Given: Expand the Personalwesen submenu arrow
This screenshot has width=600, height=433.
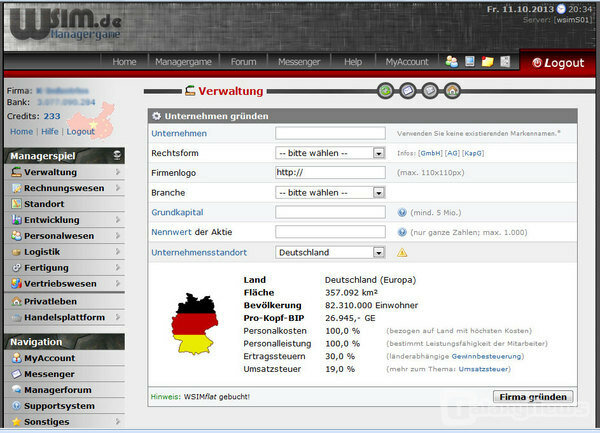Looking at the screenshot, I should (117, 236).
